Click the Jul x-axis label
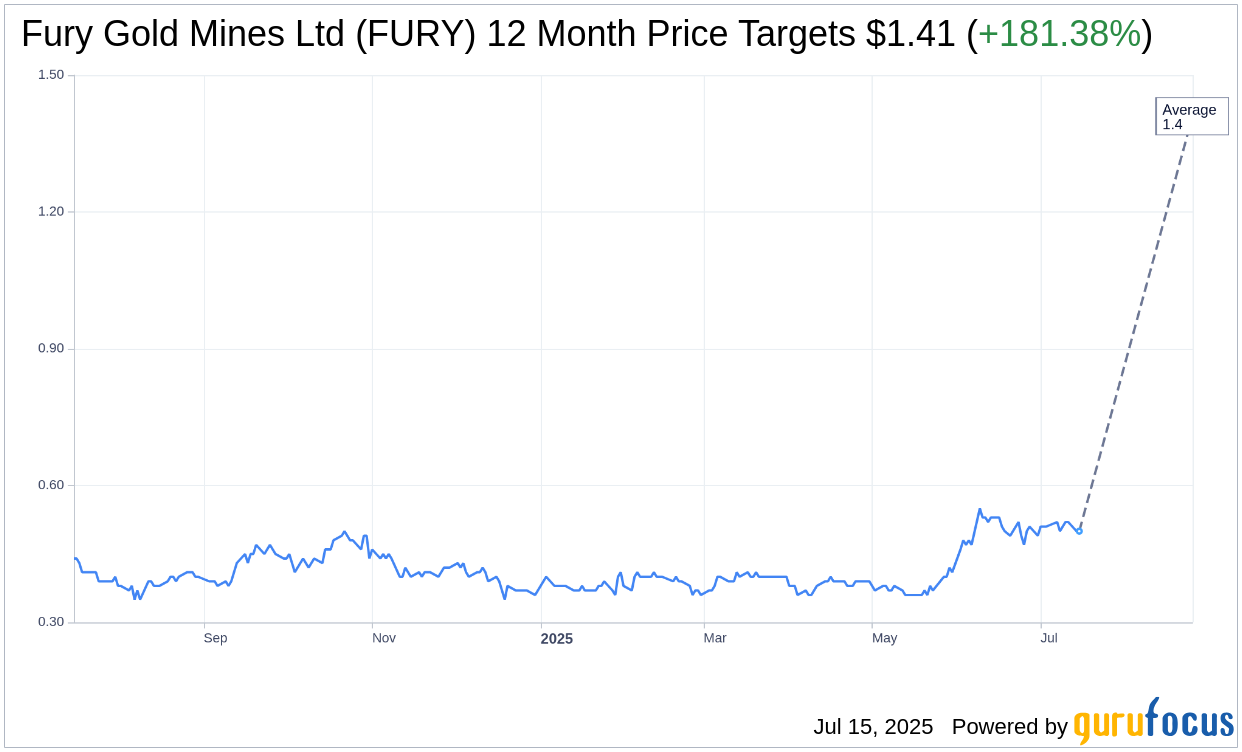1242x752 pixels. (1049, 638)
